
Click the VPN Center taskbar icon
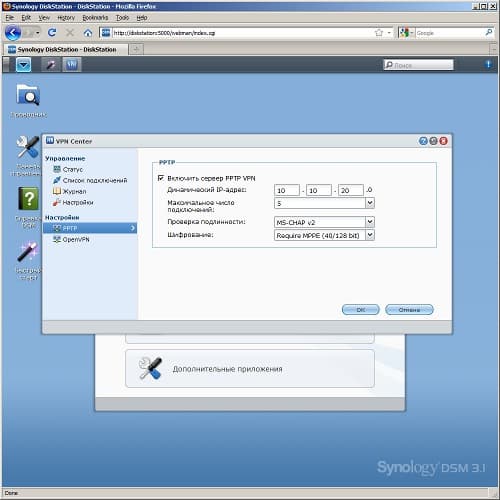tap(71, 65)
